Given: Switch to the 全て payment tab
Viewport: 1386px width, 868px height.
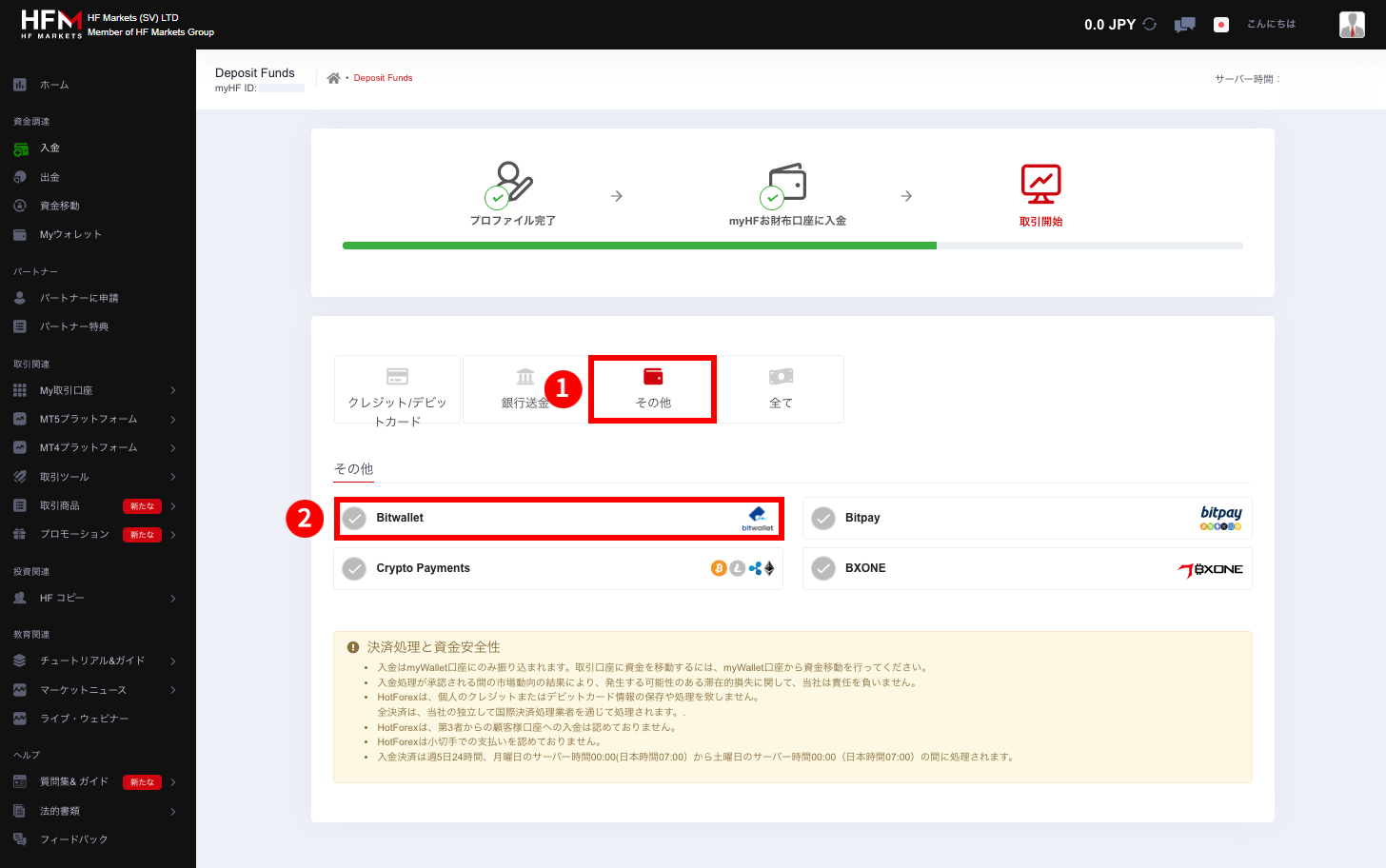Looking at the screenshot, I should (781, 389).
